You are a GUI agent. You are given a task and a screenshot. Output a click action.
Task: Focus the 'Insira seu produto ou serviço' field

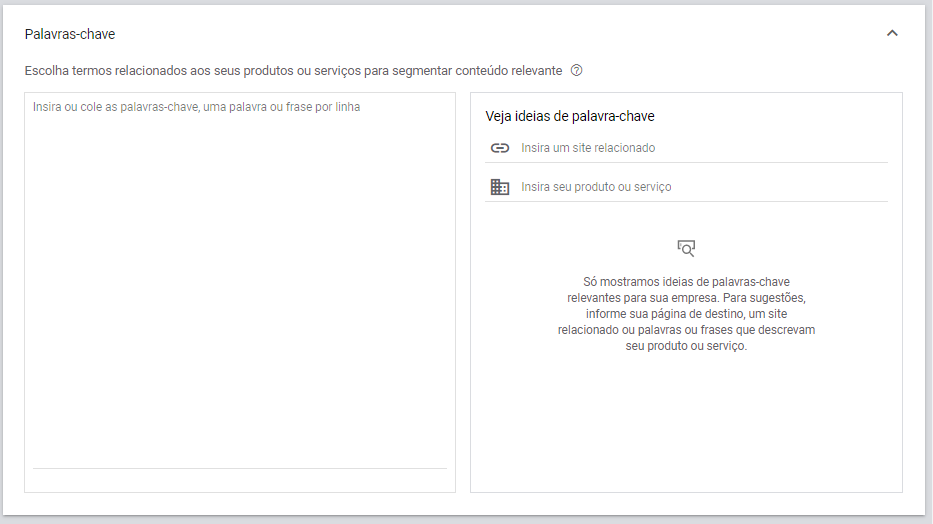pos(704,187)
